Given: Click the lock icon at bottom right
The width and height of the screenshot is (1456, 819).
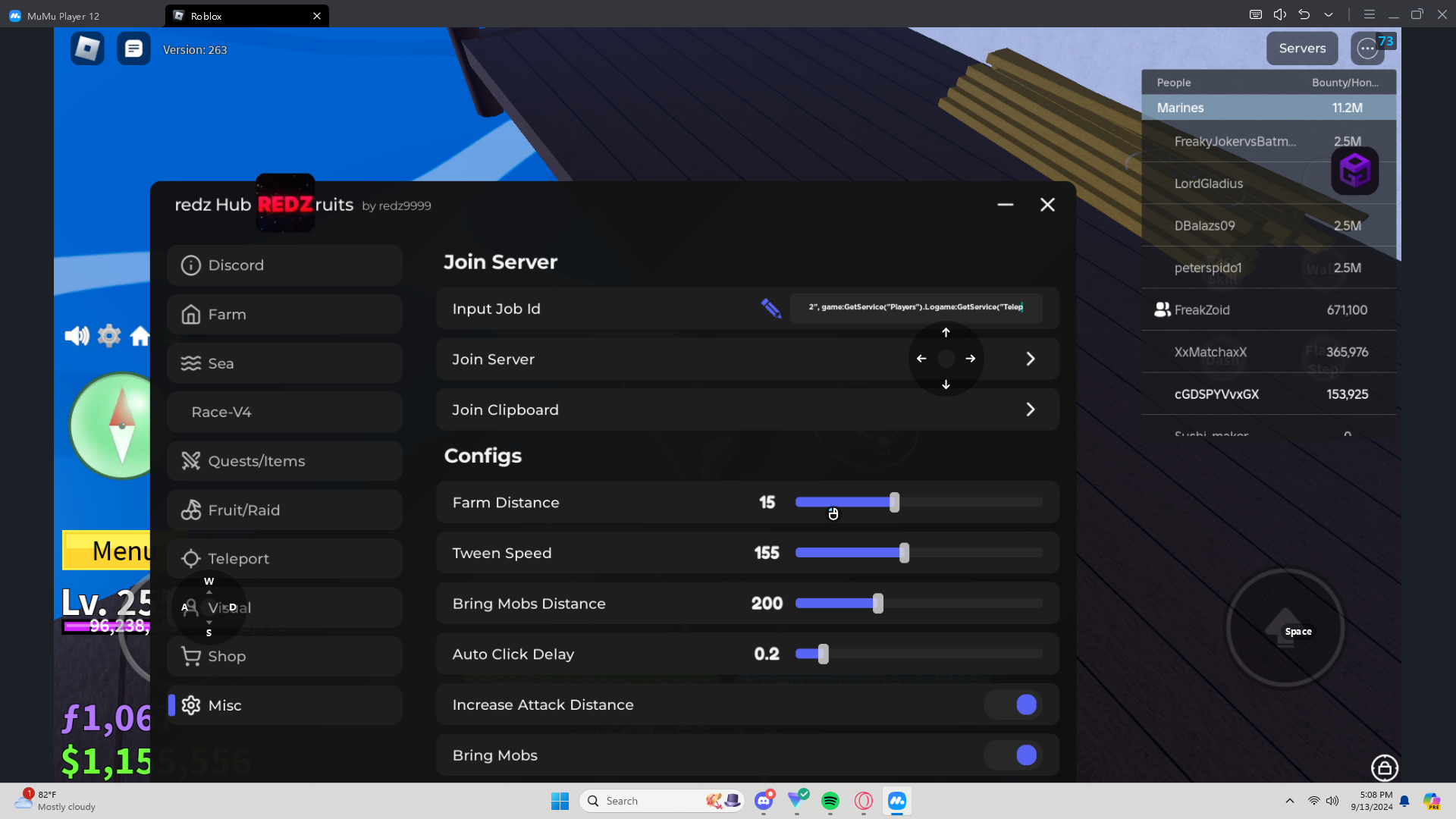Looking at the screenshot, I should [x=1385, y=768].
